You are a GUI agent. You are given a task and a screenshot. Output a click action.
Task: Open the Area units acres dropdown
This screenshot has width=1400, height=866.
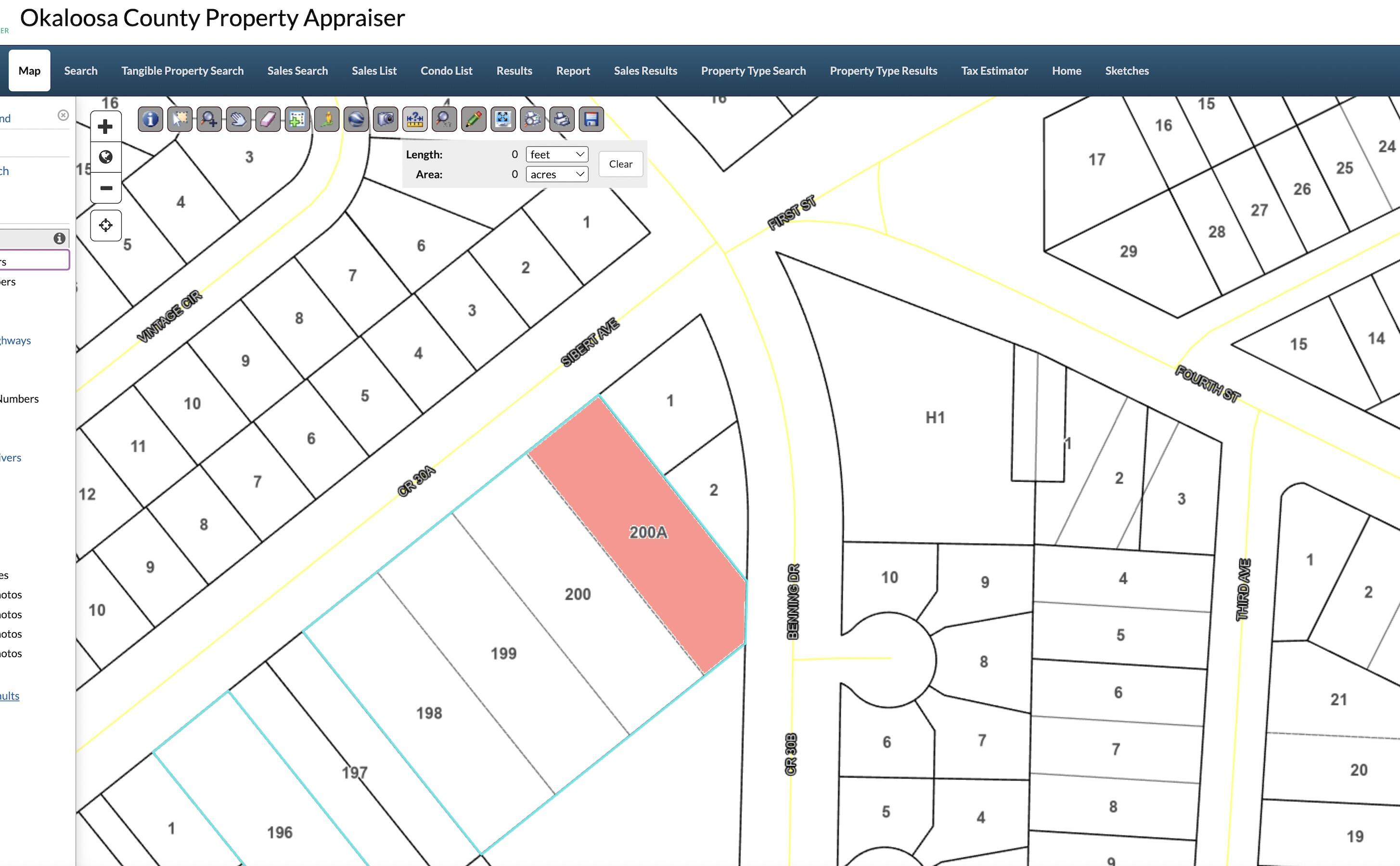click(557, 174)
